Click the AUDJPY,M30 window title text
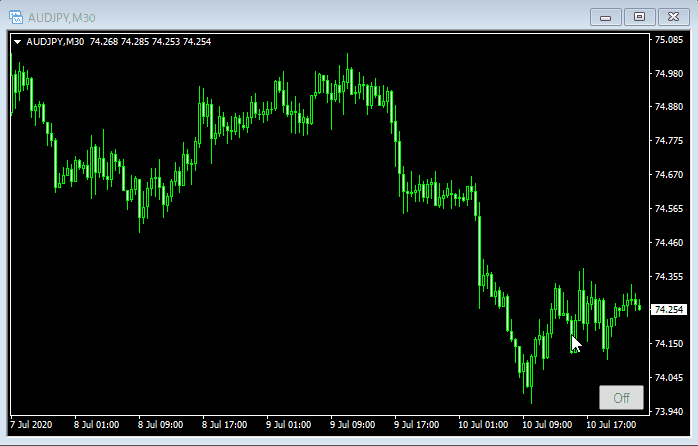This screenshot has width=698, height=446. click(x=61, y=18)
